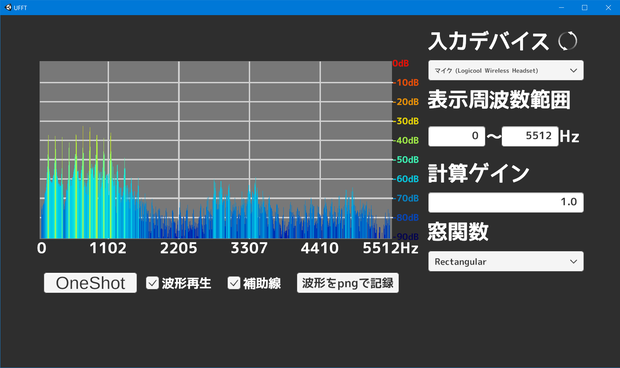Click the 0dB label on spectrum scale
620x368 pixels.
(401, 64)
